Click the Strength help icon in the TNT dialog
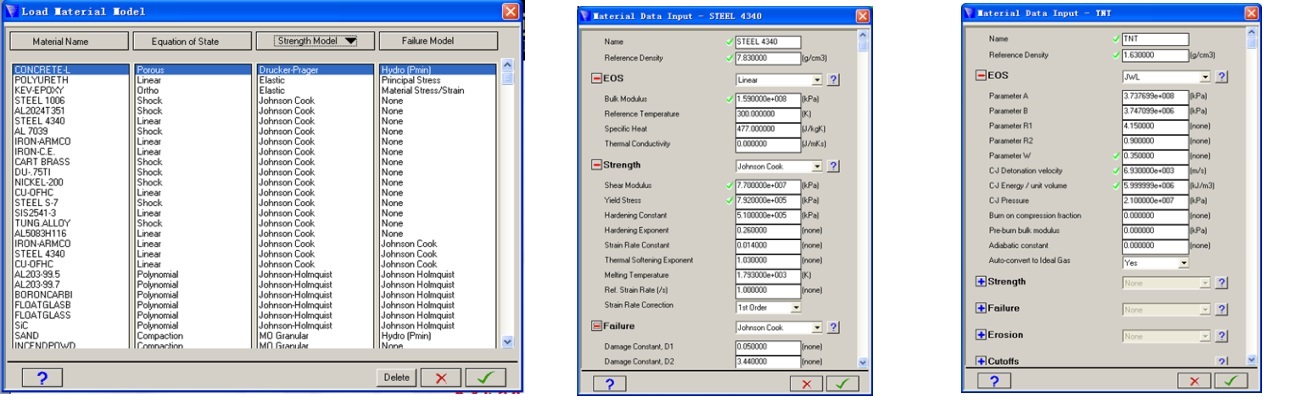Screen dimensions: 1300x408 point(1222,282)
